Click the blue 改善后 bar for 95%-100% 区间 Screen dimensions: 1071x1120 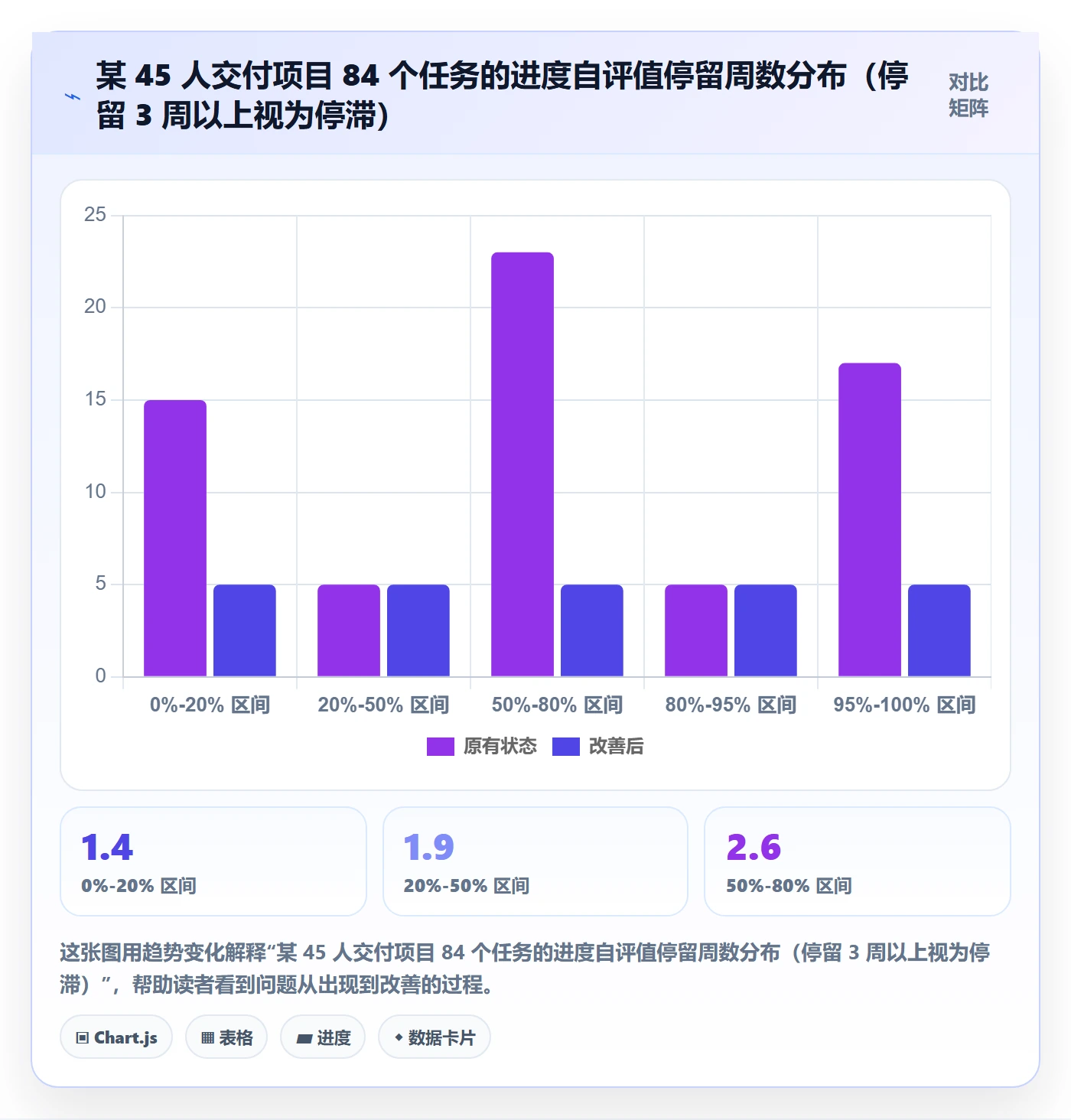point(939,630)
